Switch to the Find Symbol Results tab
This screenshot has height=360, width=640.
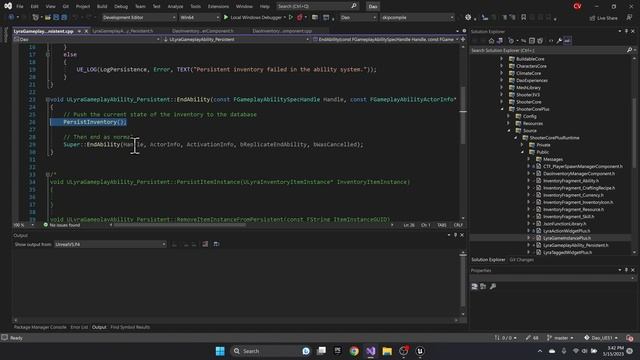coord(130,327)
